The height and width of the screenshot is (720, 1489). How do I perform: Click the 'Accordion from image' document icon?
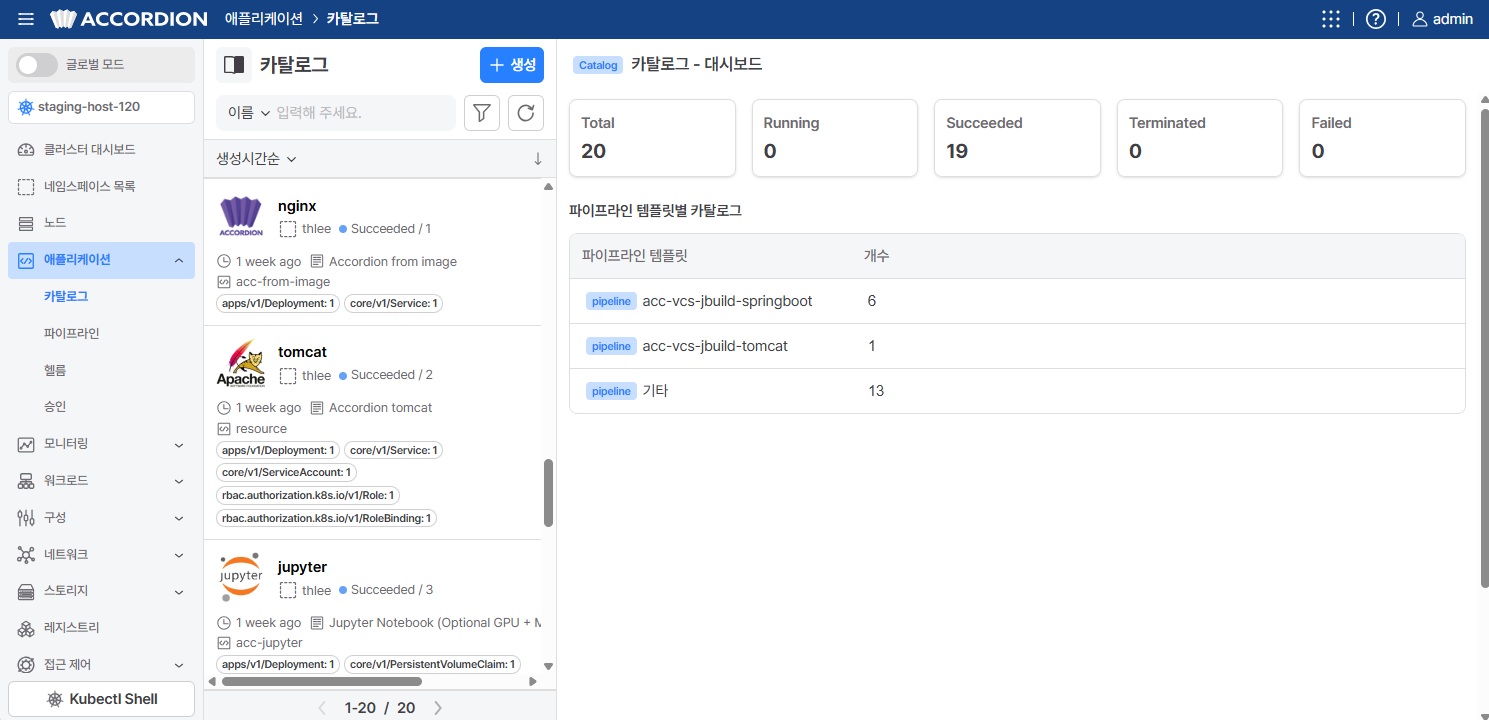tap(317, 262)
